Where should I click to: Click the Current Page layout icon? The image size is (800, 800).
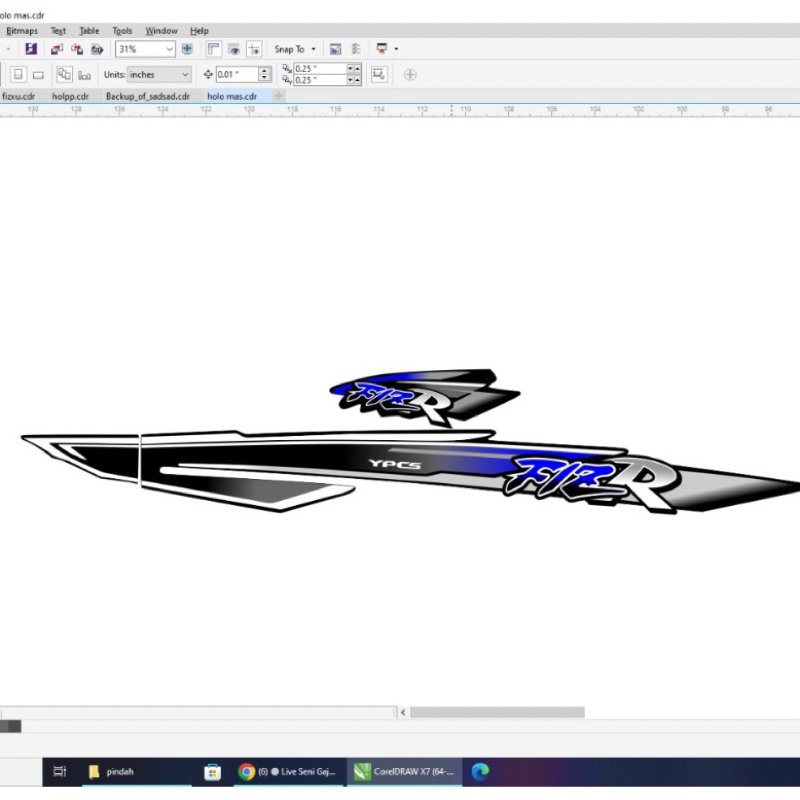(85, 76)
